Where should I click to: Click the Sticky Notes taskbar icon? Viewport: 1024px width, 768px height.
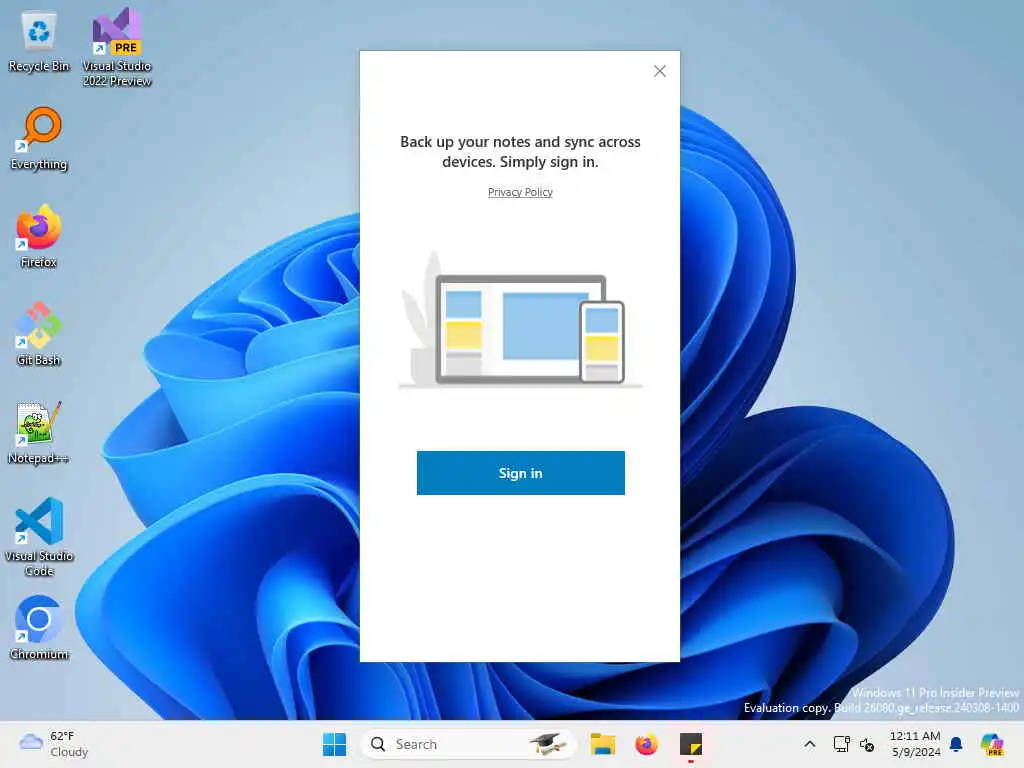690,744
